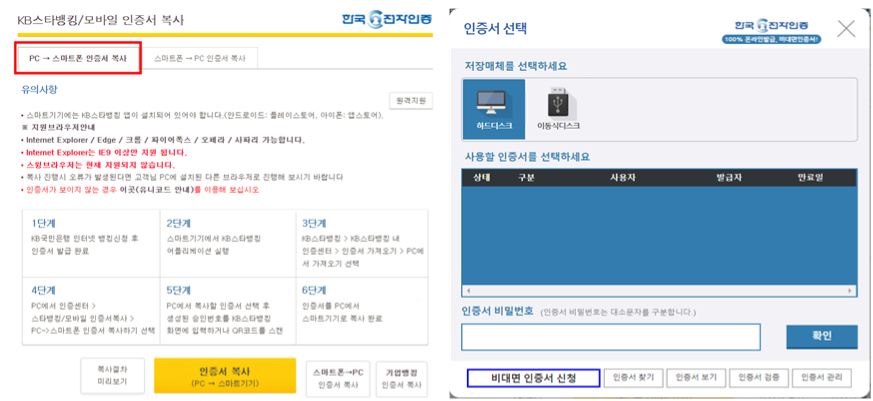Click the 2단계 step heading
Viewport: 873px width, 401px height.
point(178,223)
